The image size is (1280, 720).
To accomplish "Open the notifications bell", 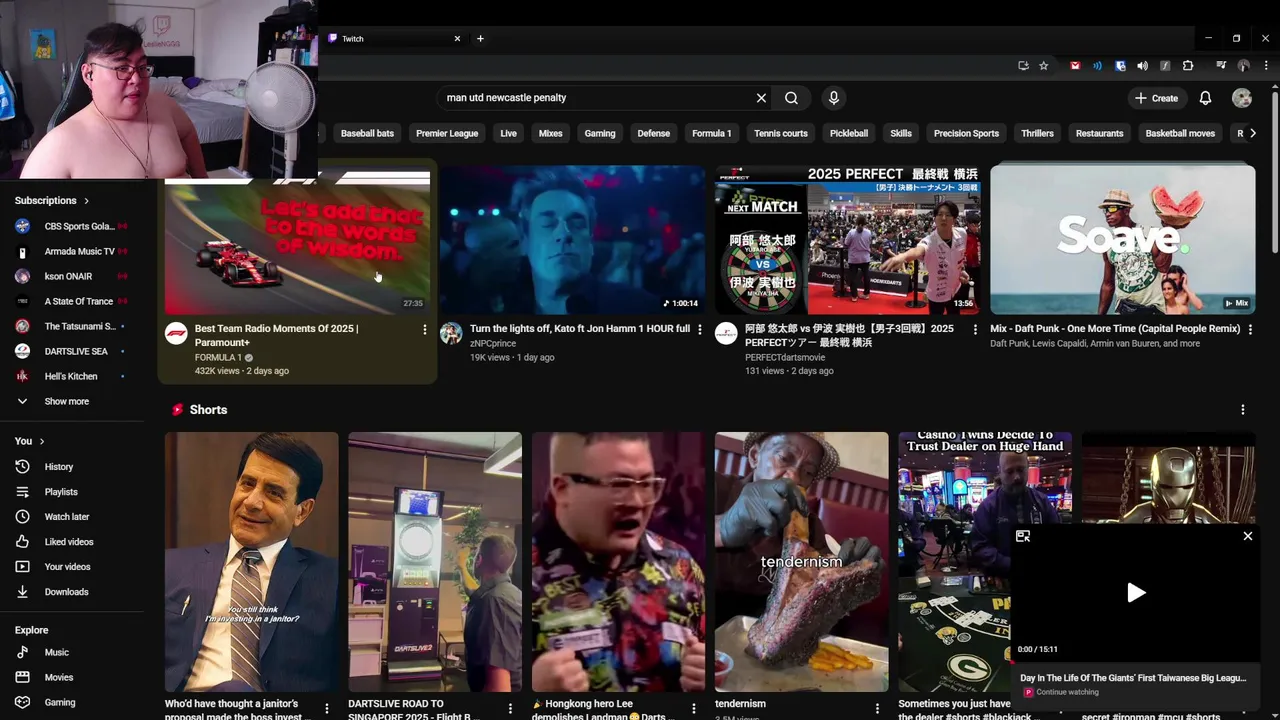I will pos(1205,98).
